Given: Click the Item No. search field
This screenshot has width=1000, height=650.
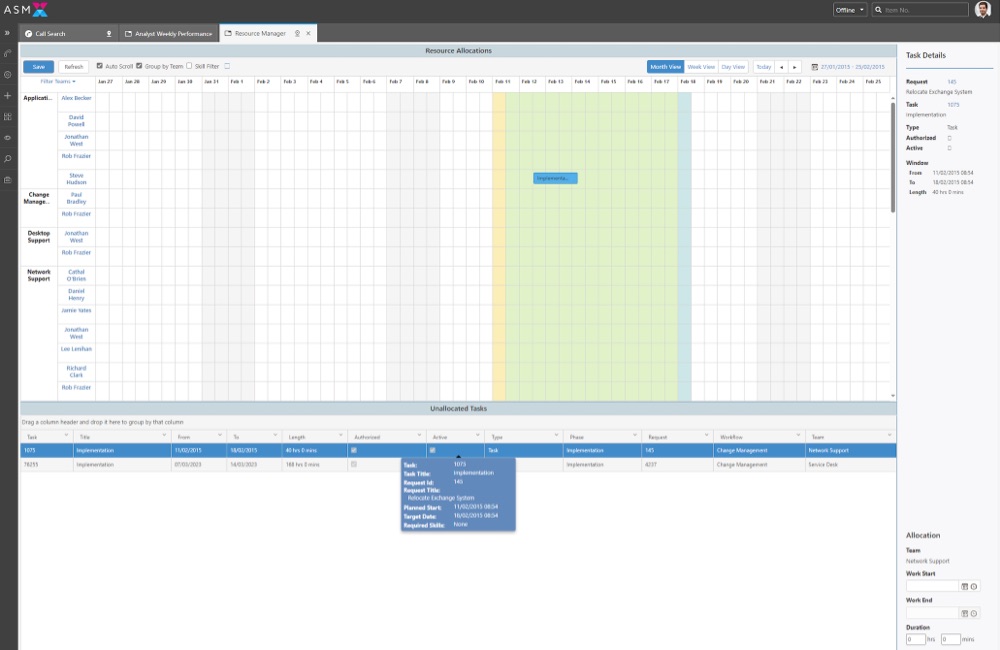Looking at the screenshot, I should [920, 10].
